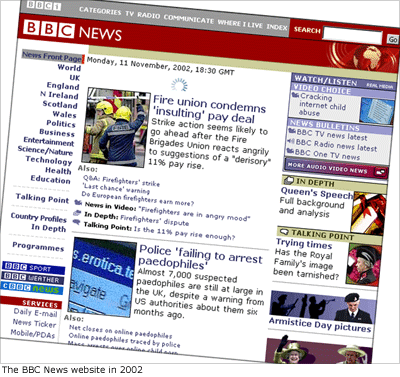Click video icon beside BBC TV news latest
Screen dimensions: 400x377
[292, 131]
